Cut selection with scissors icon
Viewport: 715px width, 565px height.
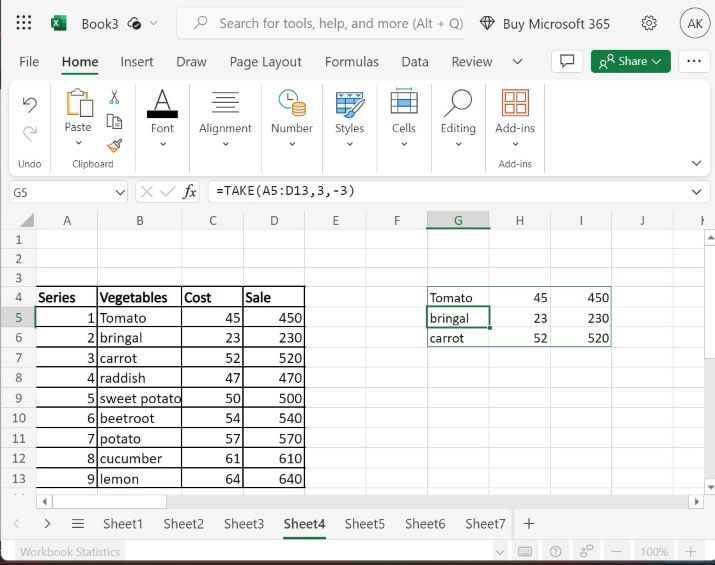pyautogui.click(x=114, y=97)
